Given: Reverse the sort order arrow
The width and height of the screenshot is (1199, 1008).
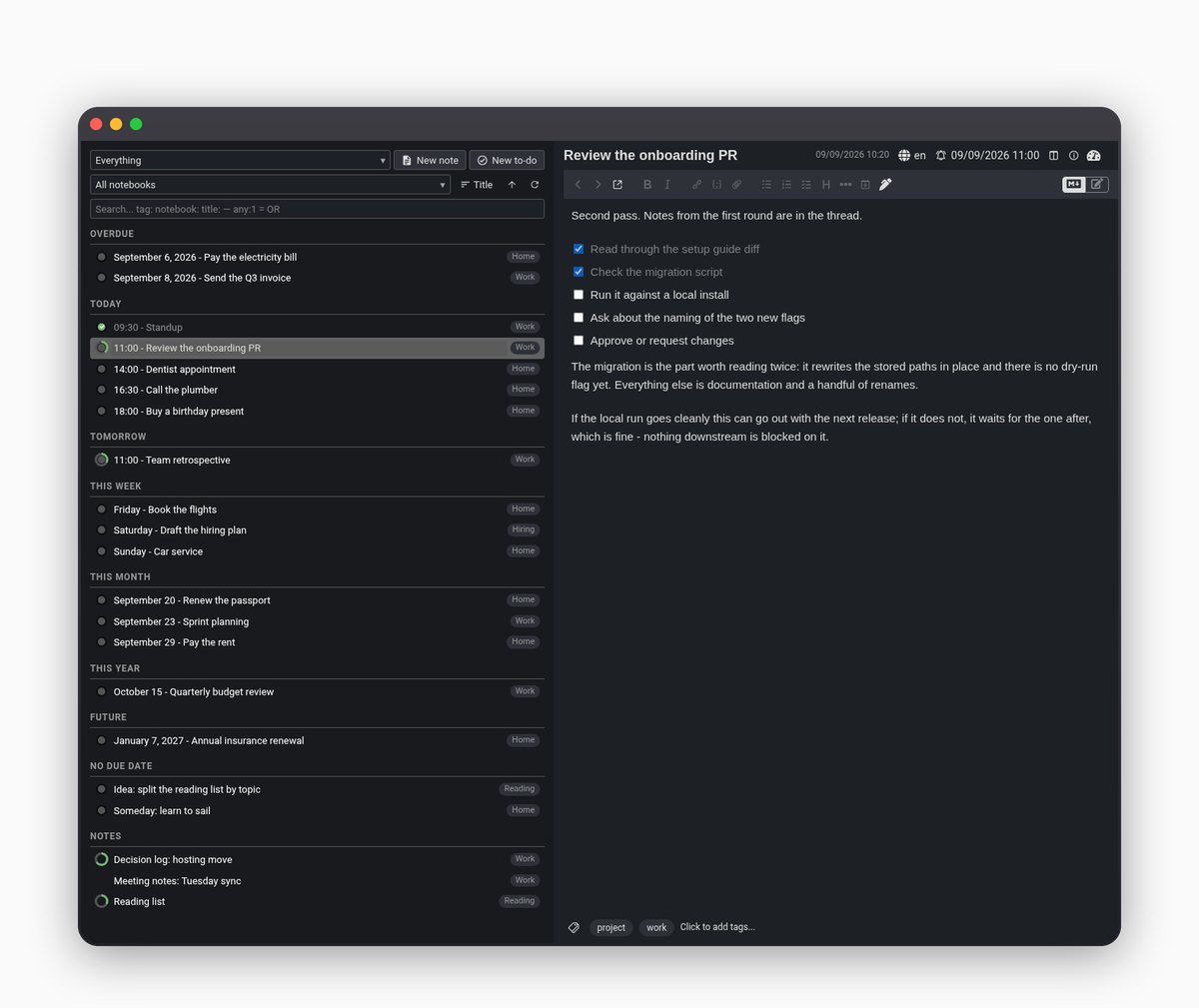Looking at the screenshot, I should 512,185.
